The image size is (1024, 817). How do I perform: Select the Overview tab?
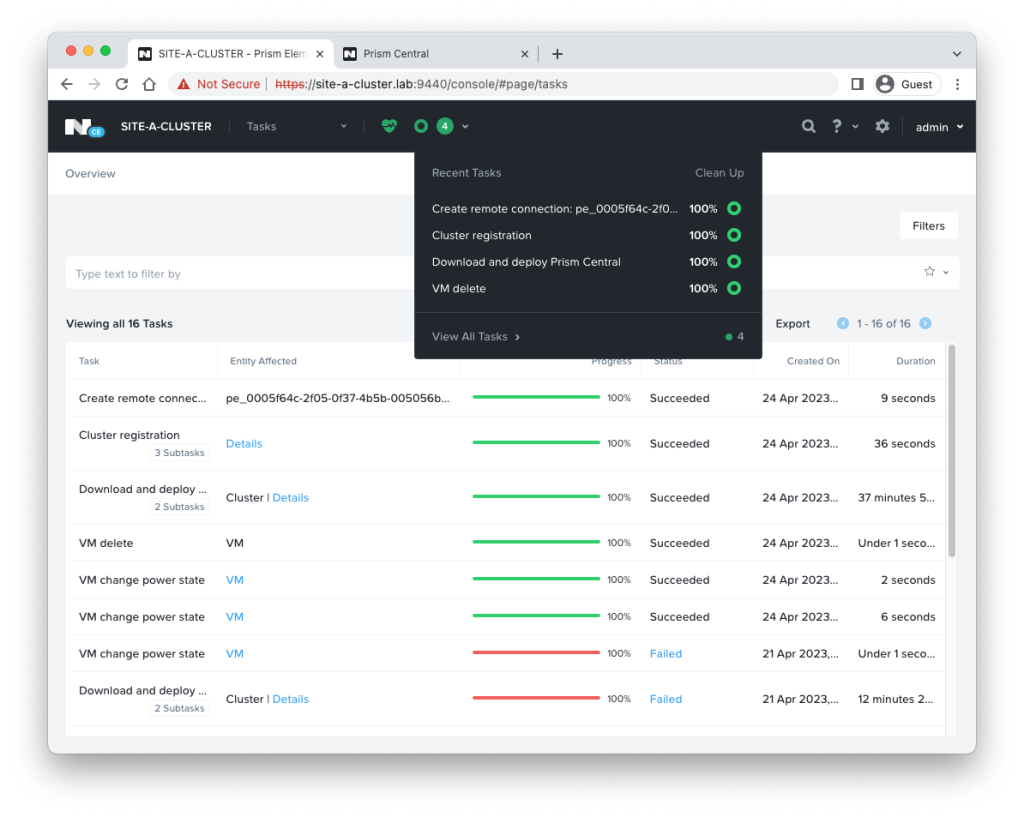[x=90, y=174]
